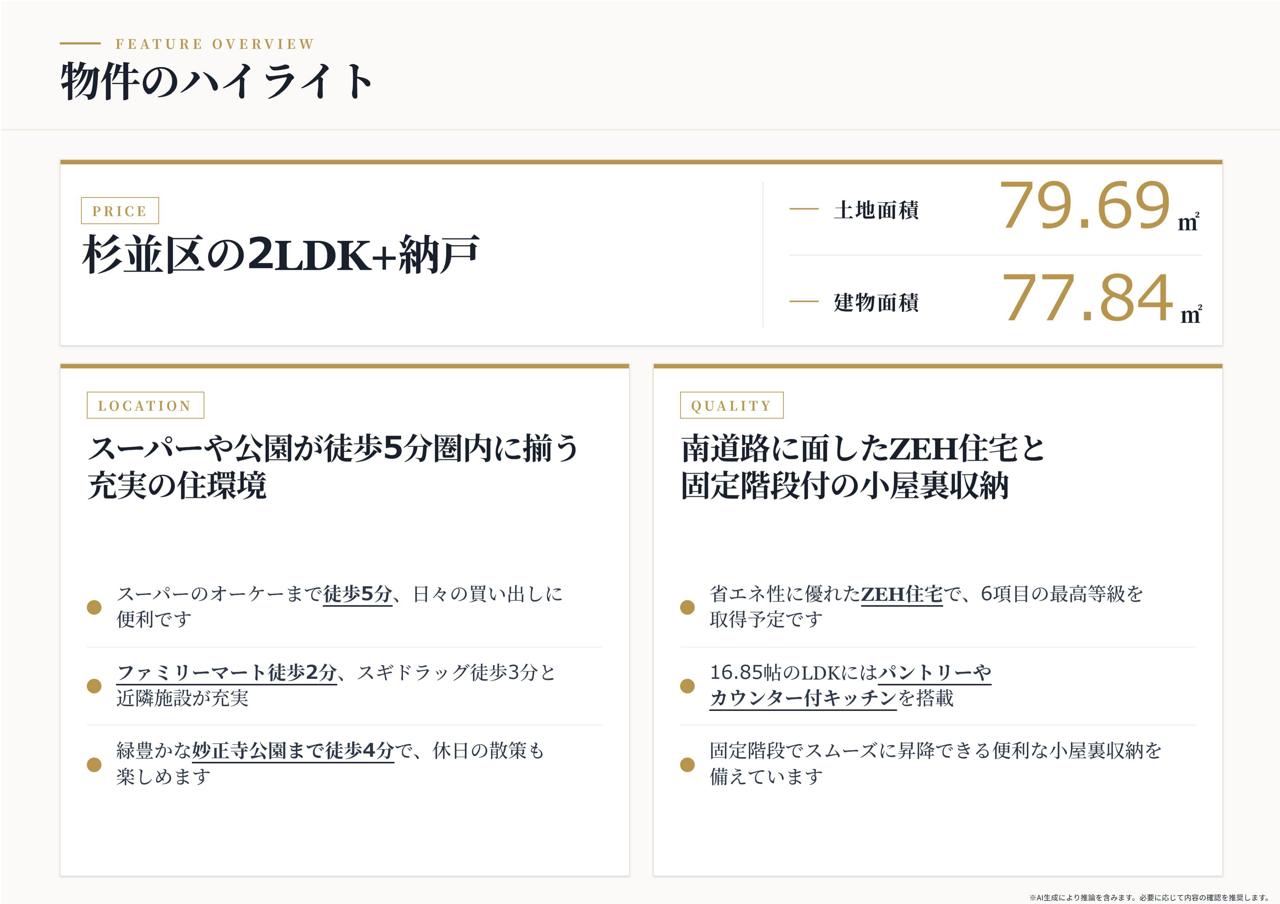Viewport: 1280px width, 904px height.
Task: Click the underlined ファミリーマート徒歩2分 text
Action: (227, 673)
